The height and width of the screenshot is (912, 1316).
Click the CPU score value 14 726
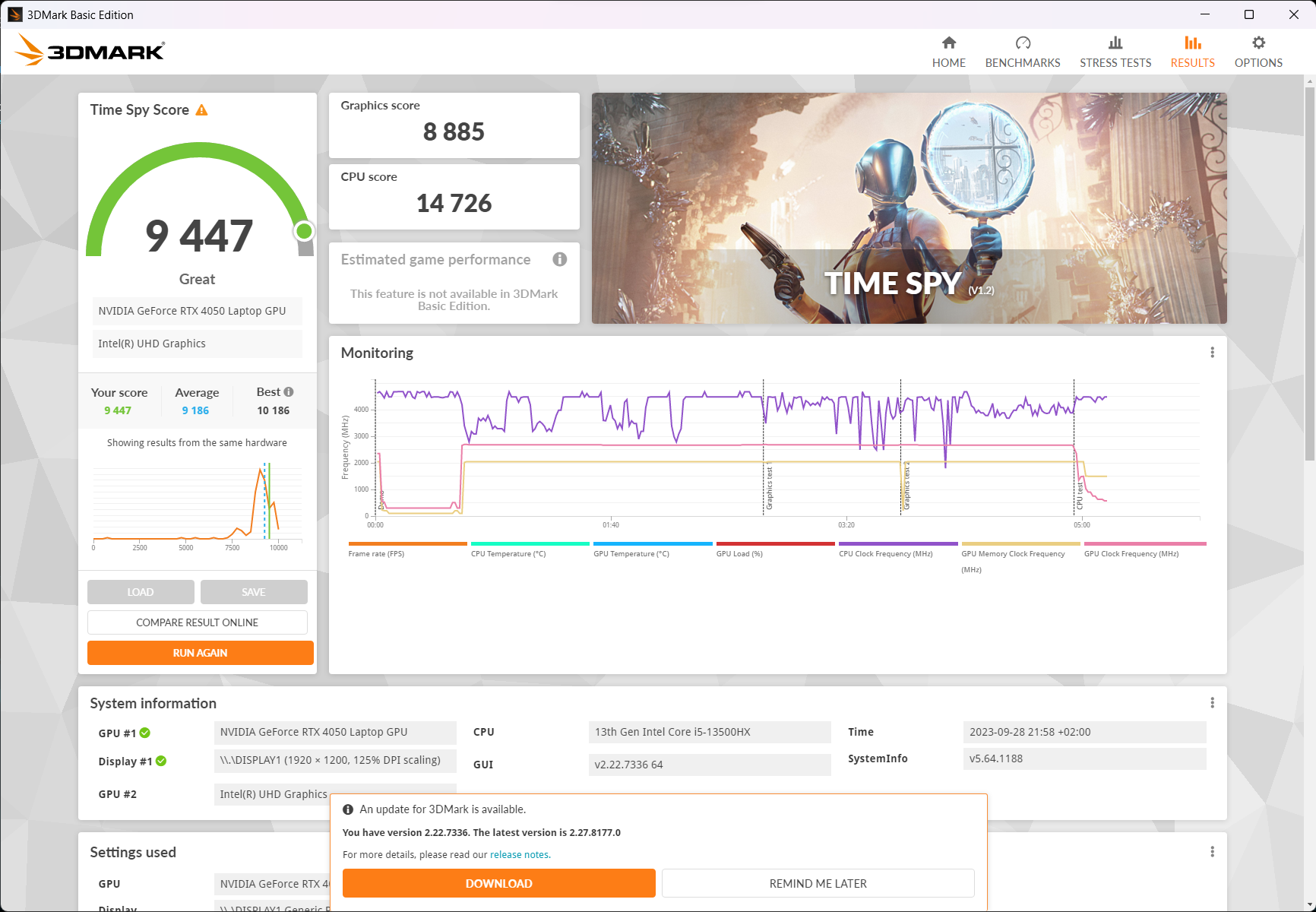point(454,204)
